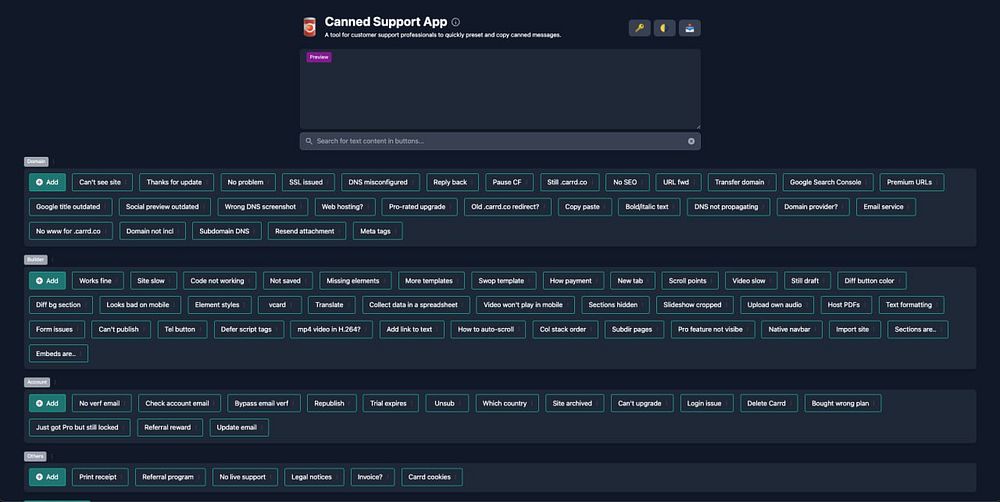The height and width of the screenshot is (502, 1000).
Task: Clear the search field with the X icon
Action: (x=691, y=141)
